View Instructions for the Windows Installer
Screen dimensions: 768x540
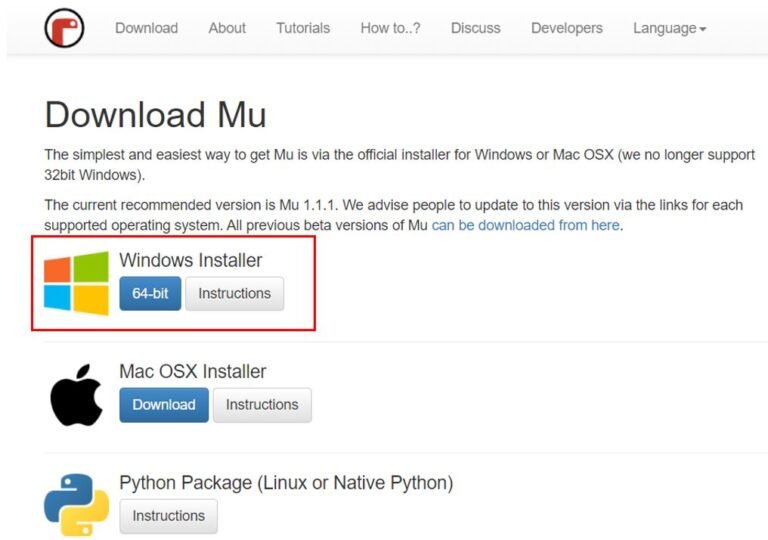click(234, 294)
